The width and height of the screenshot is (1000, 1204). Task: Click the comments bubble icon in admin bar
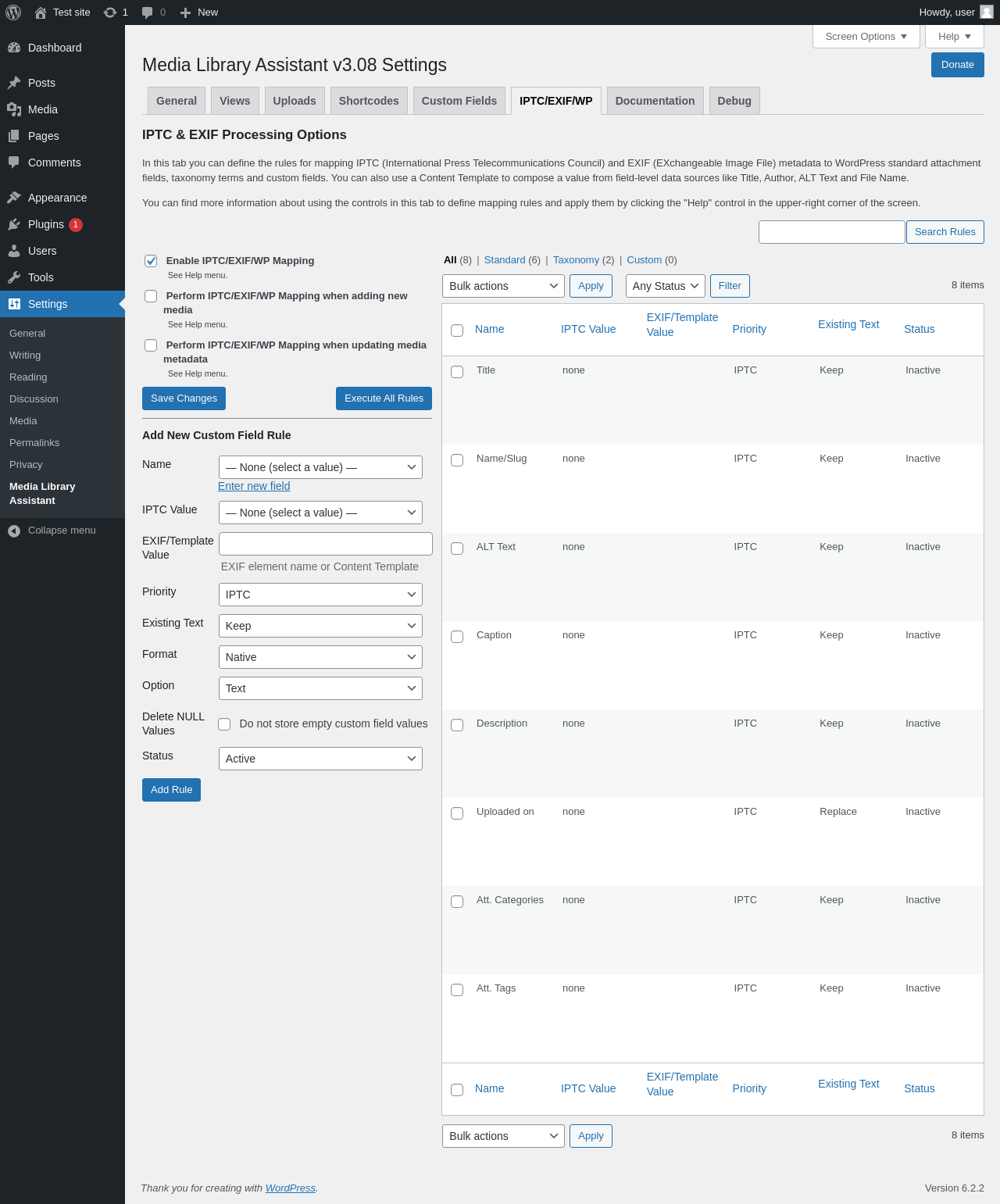pos(147,13)
